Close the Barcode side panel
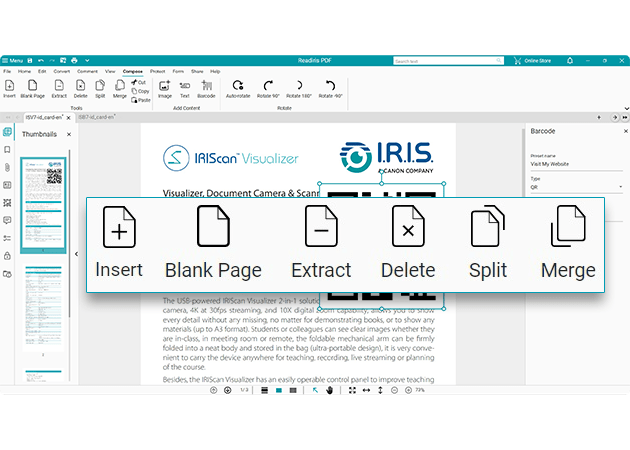This screenshot has width=630, height=450. (x=626, y=131)
